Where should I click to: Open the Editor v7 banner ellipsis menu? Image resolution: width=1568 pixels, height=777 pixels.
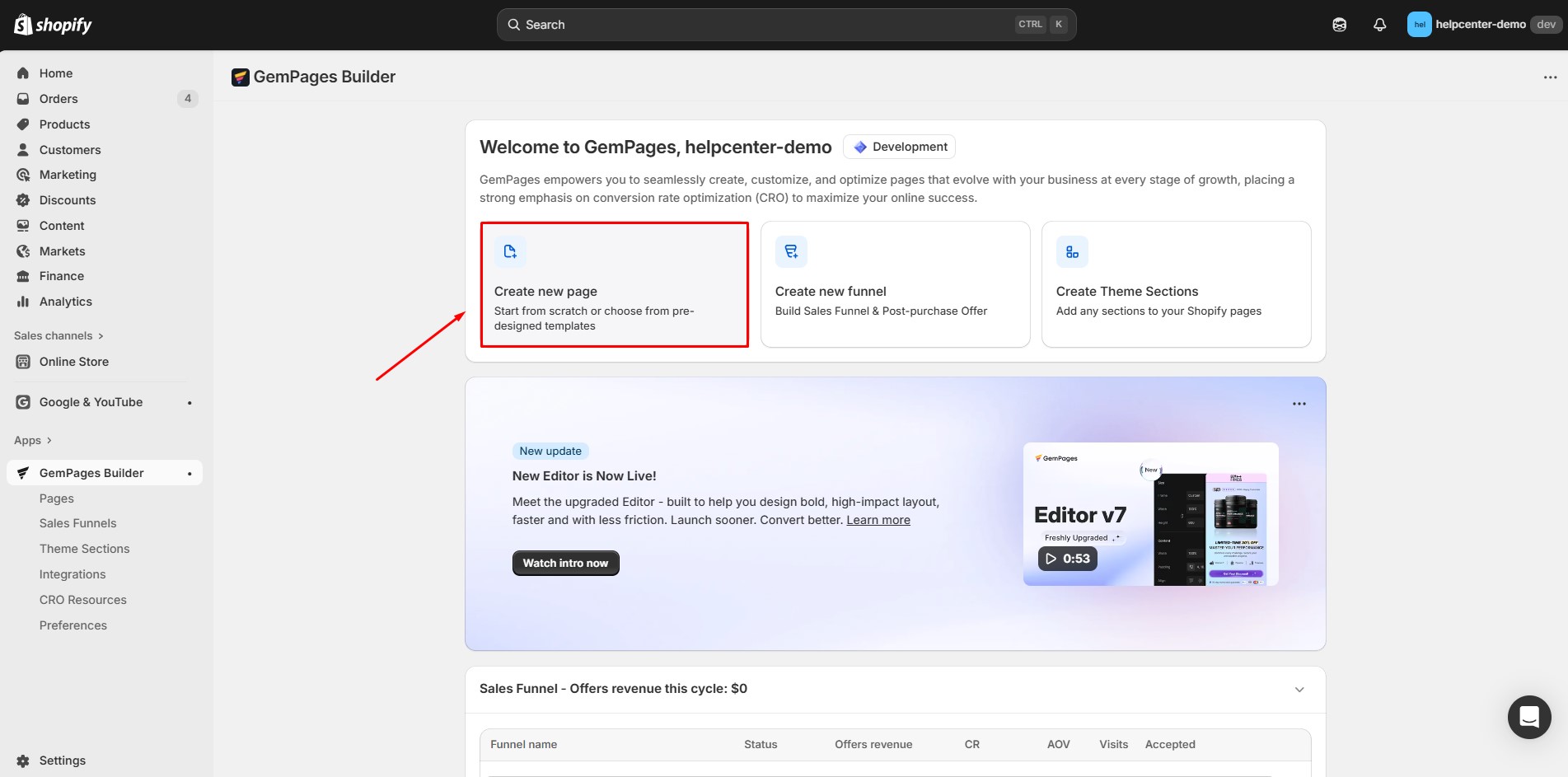(x=1299, y=403)
